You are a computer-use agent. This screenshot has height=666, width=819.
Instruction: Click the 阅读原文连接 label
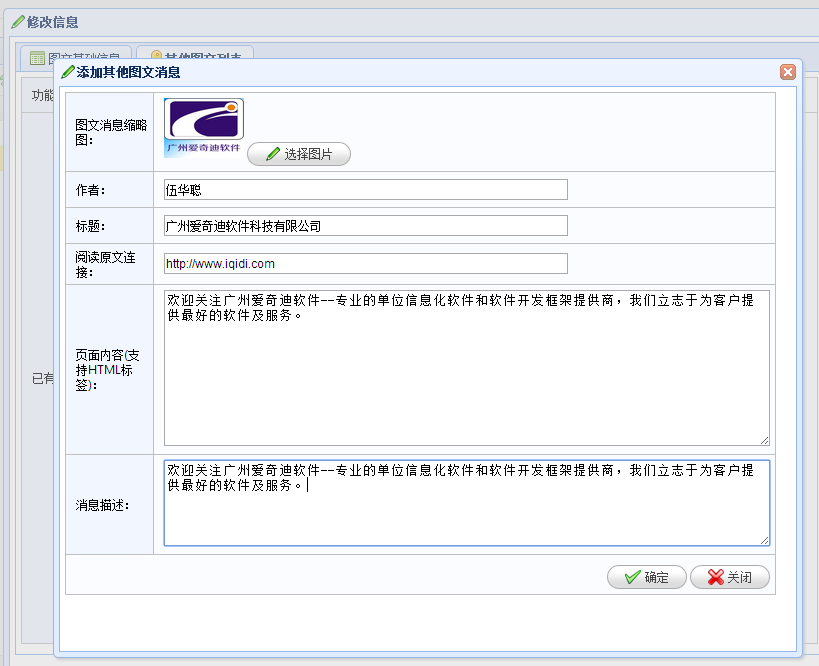tap(106, 264)
